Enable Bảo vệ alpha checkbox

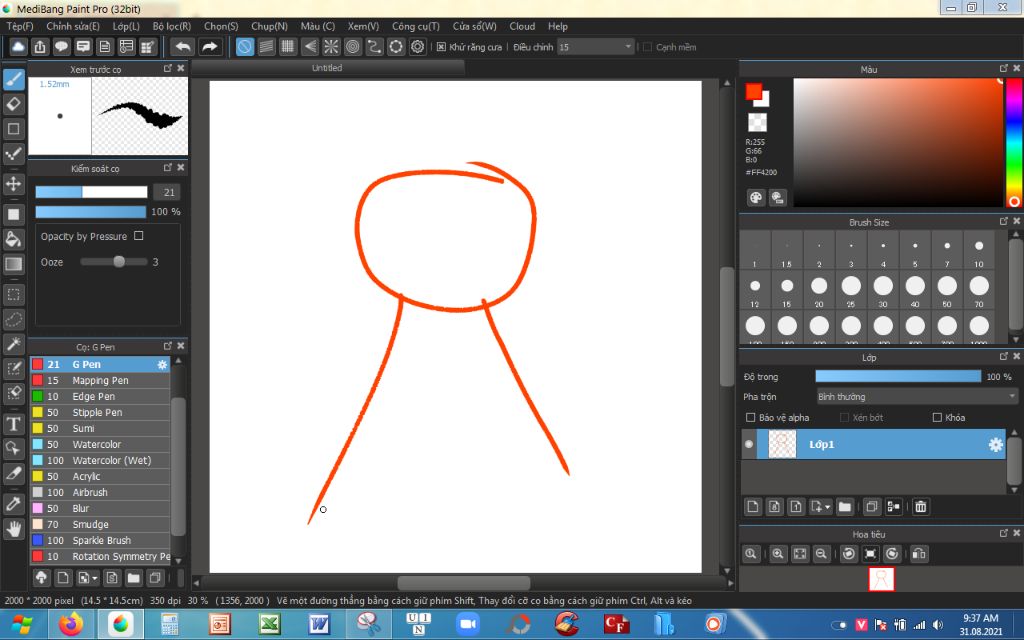[750, 417]
